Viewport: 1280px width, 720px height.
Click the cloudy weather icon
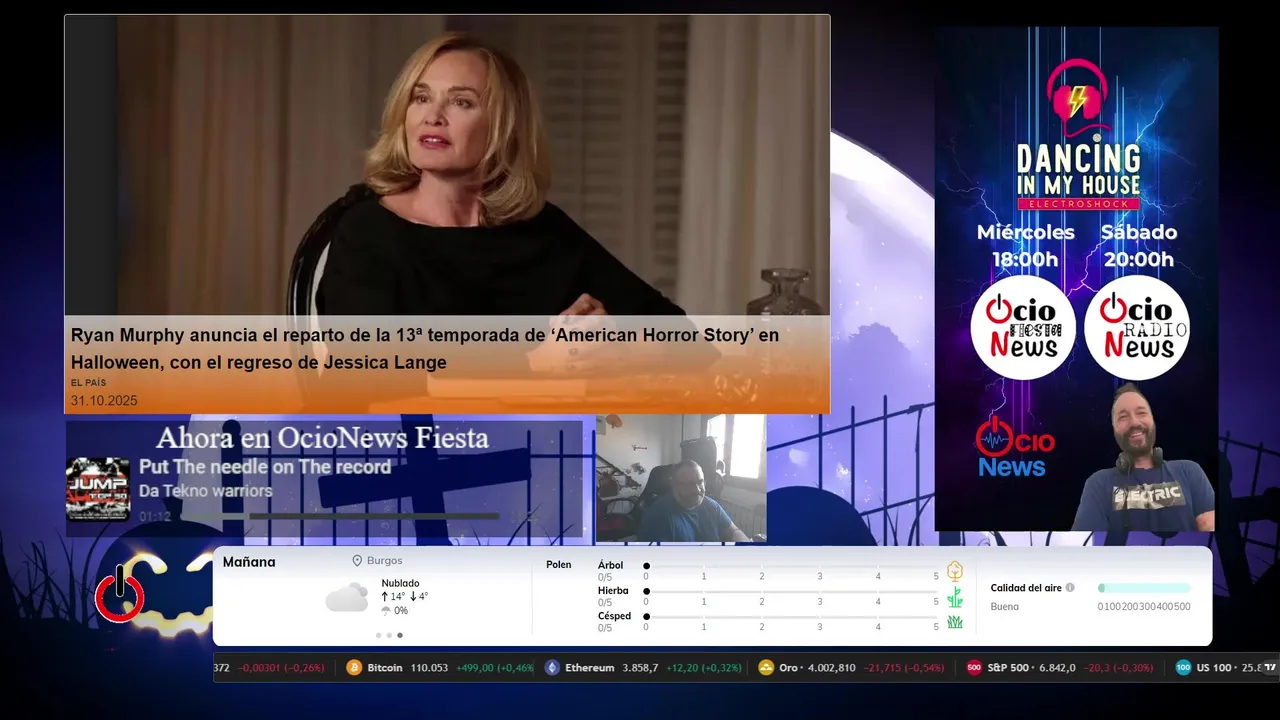[x=347, y=597]
